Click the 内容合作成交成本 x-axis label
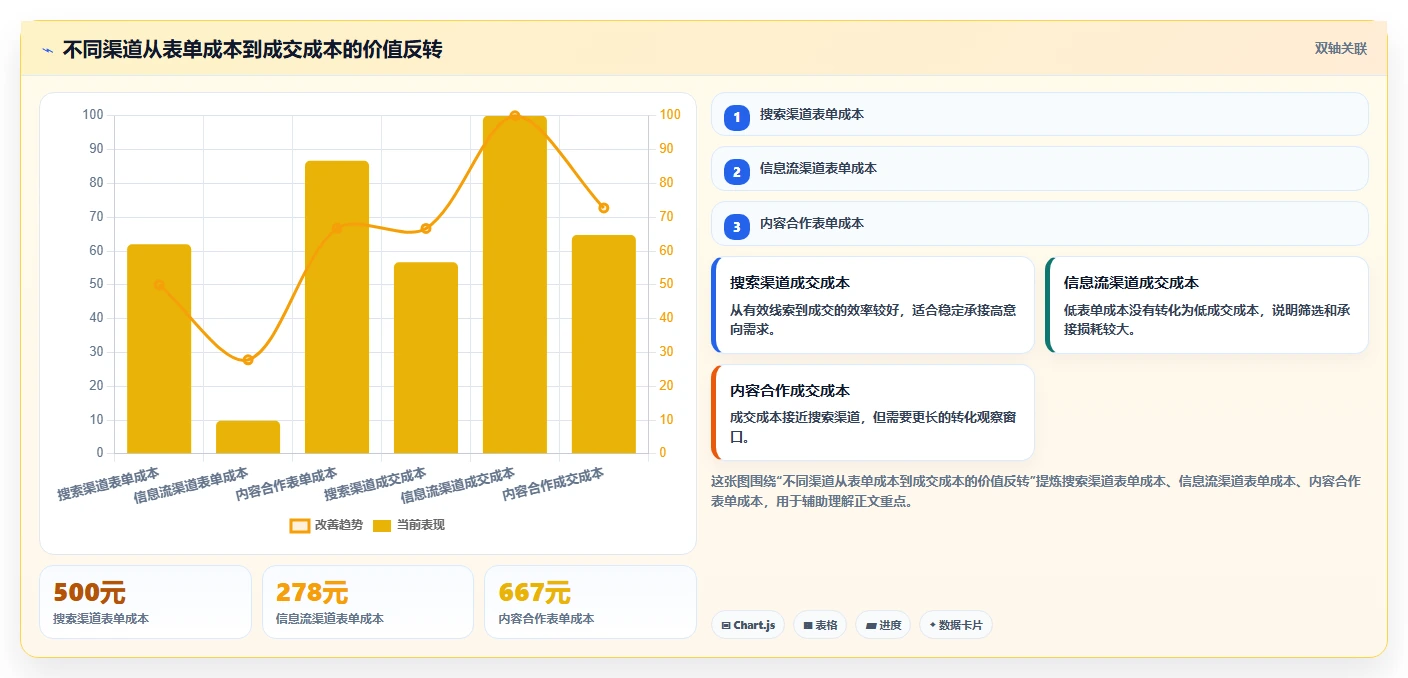The image size is (1408, 678). click(554, 483)
